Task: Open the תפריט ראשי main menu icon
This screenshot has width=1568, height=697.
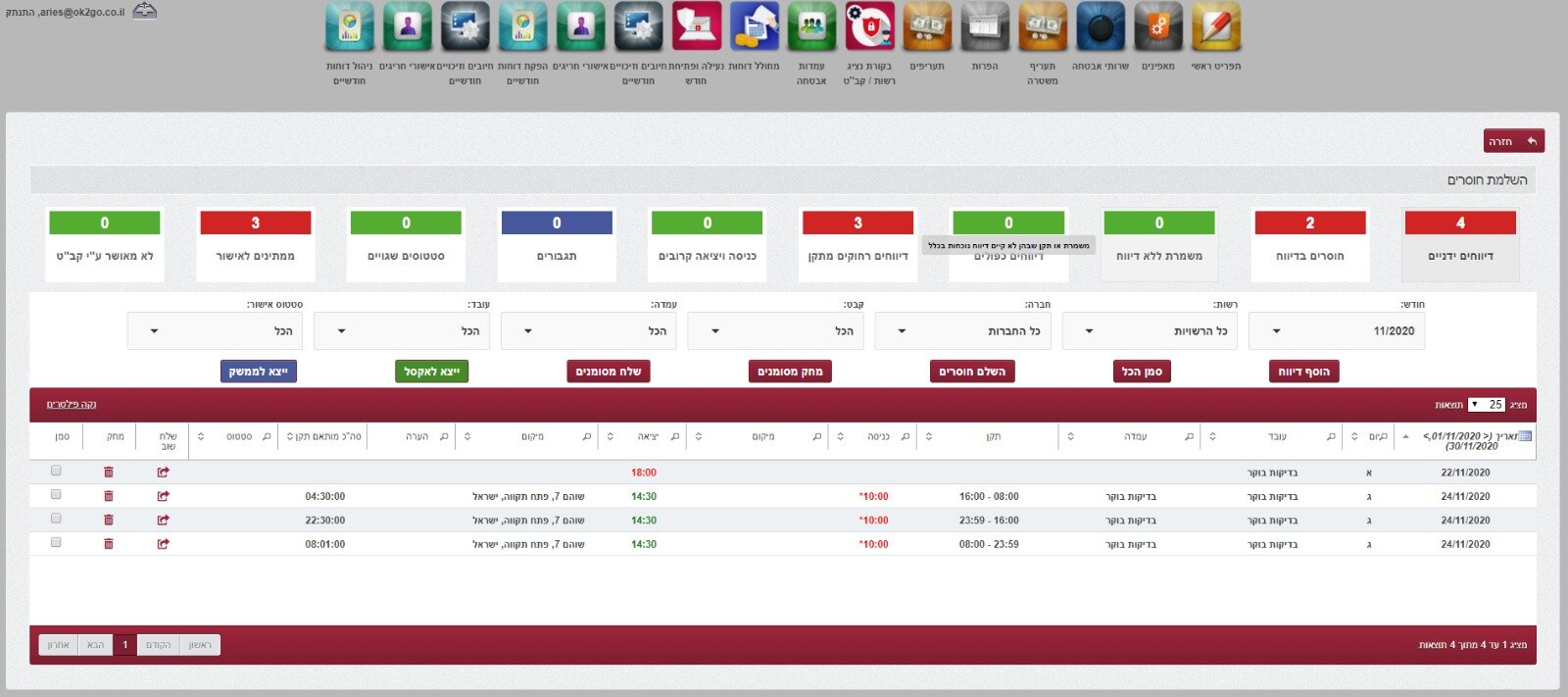Action: (x=1216, y=26)
